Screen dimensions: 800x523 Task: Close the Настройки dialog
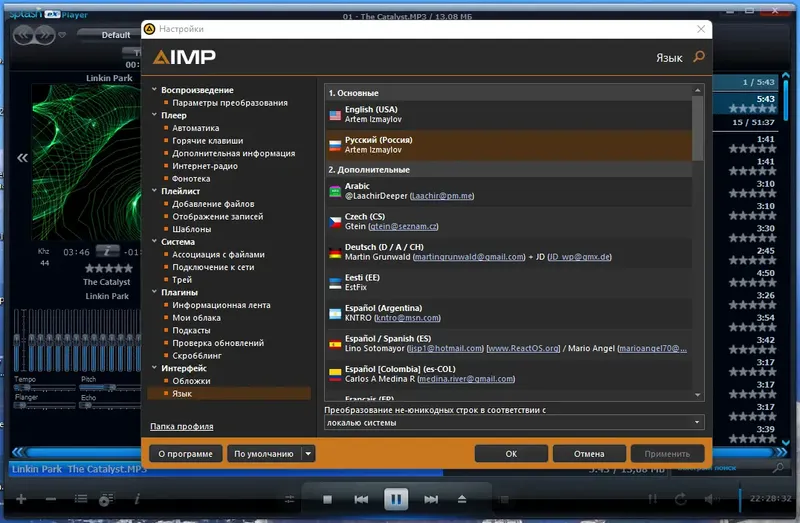pyautogui.click(x=701, y=29)
